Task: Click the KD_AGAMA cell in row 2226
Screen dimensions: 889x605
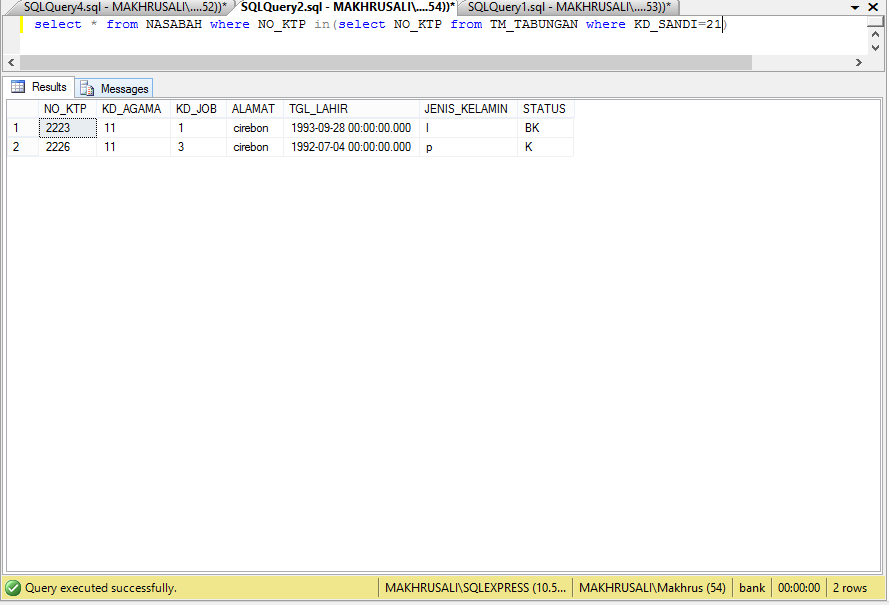Action: coord(133,147)
